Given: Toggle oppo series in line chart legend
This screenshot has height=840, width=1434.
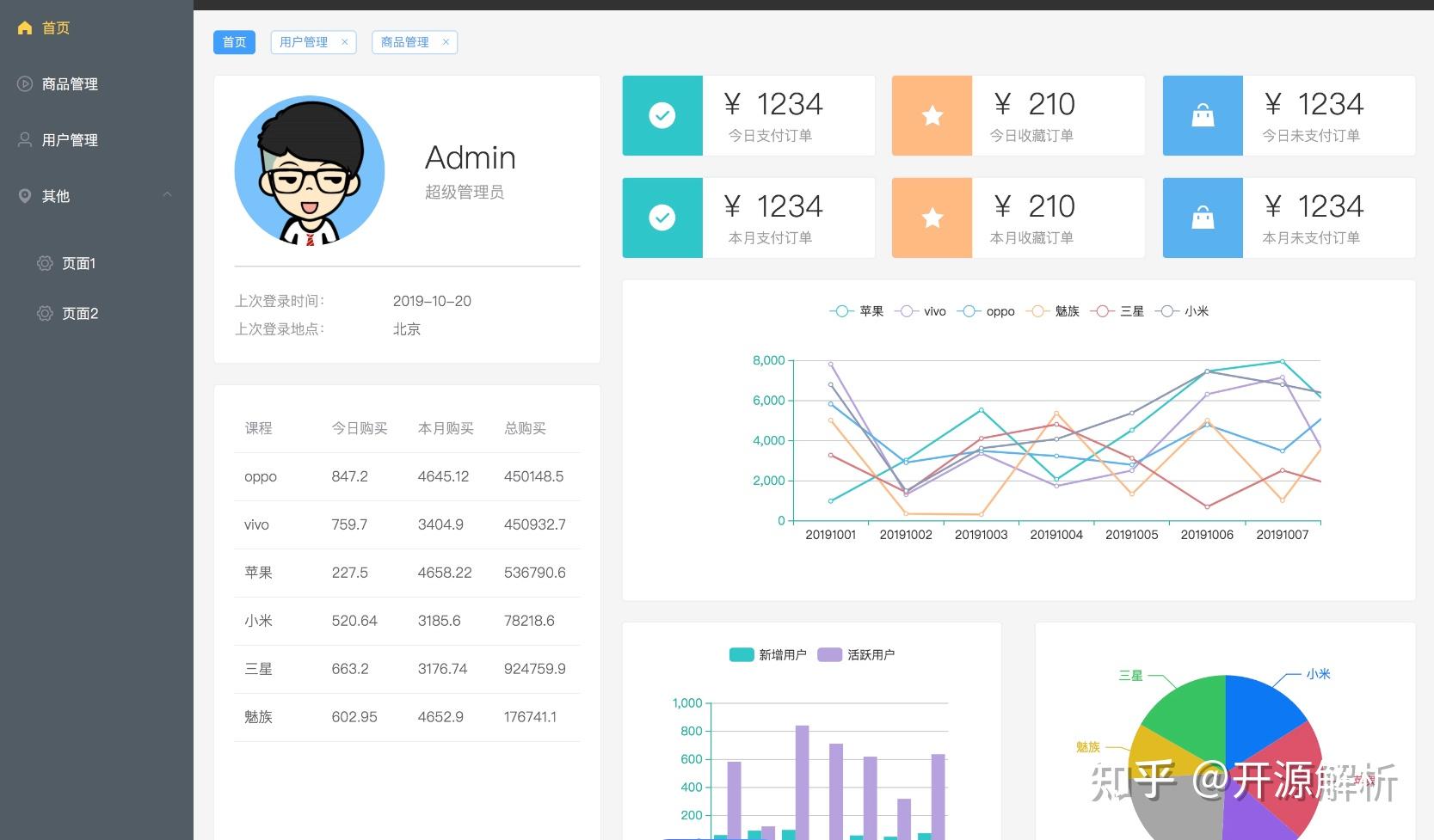Looking at the screenshot, I should [986, 311].
